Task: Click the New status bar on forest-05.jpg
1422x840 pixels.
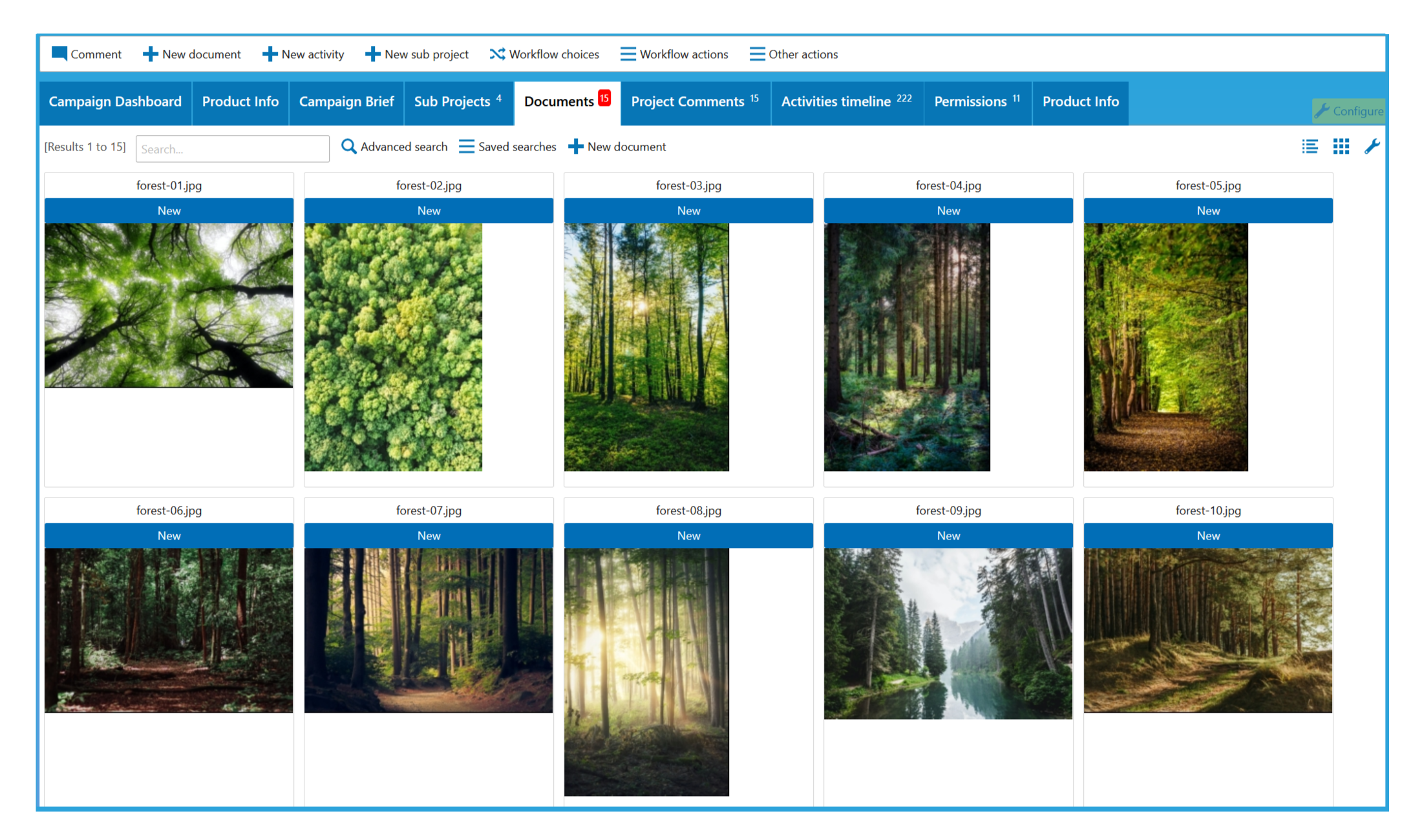Action: tap(1208, 211)
